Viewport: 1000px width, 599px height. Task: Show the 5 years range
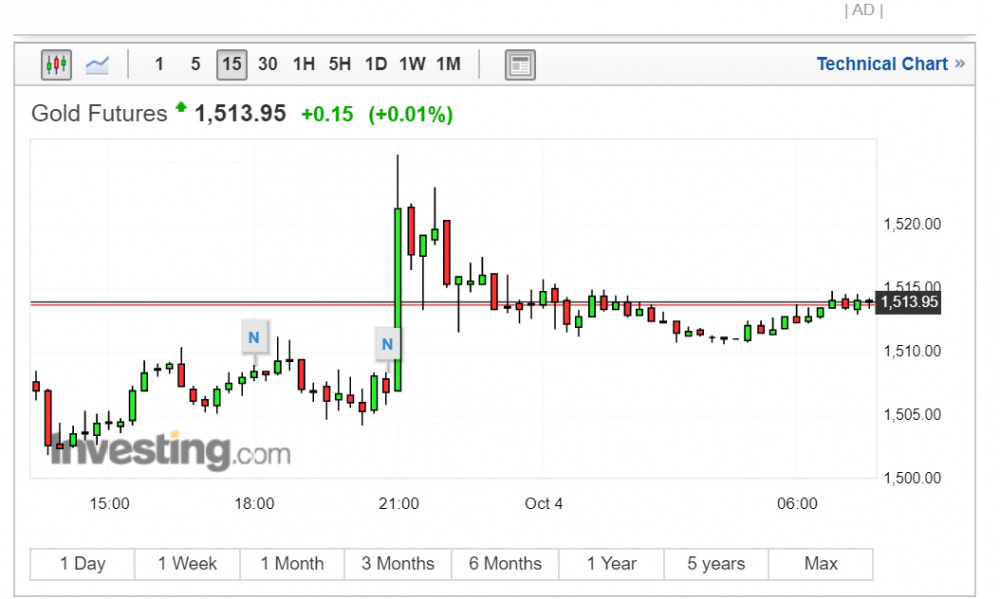tap(716, 564)
